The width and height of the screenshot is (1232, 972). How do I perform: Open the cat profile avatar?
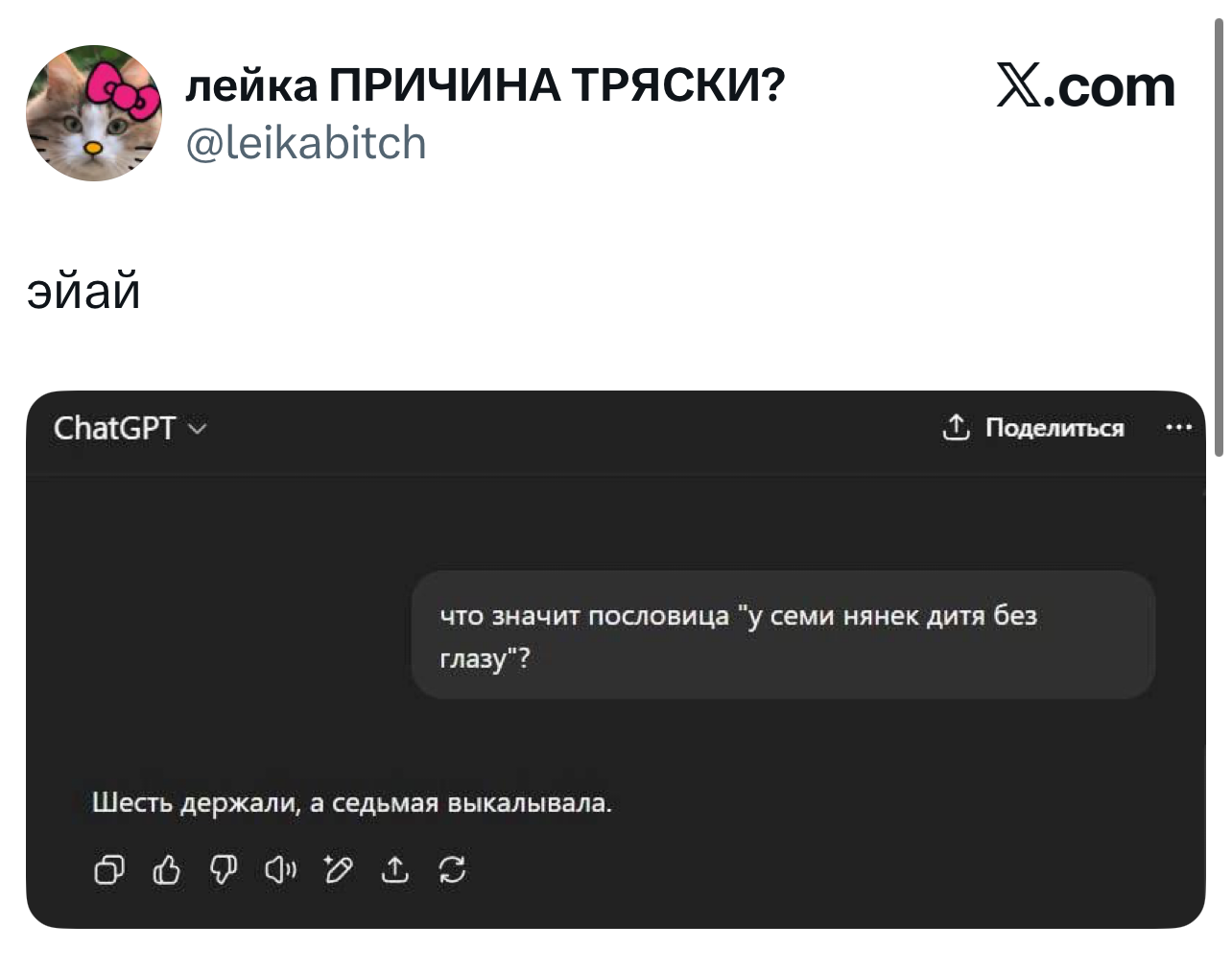pyautogui.click(x=94, y=113)
